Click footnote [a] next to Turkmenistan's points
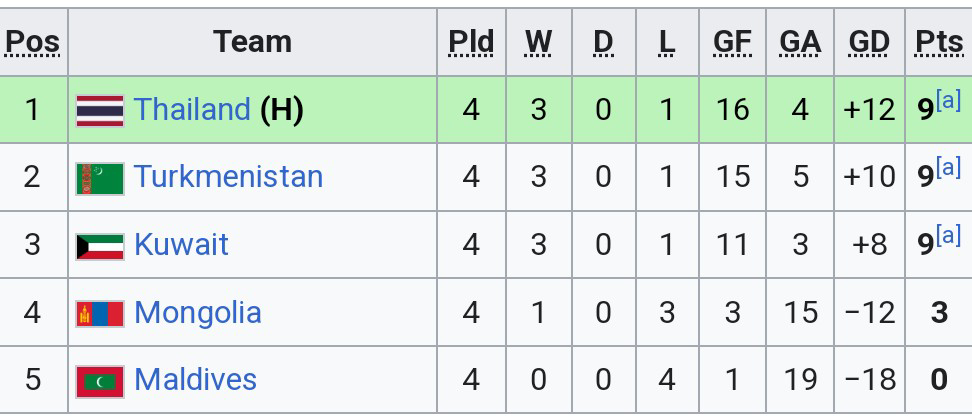The image size is (972, 420). 948,168
